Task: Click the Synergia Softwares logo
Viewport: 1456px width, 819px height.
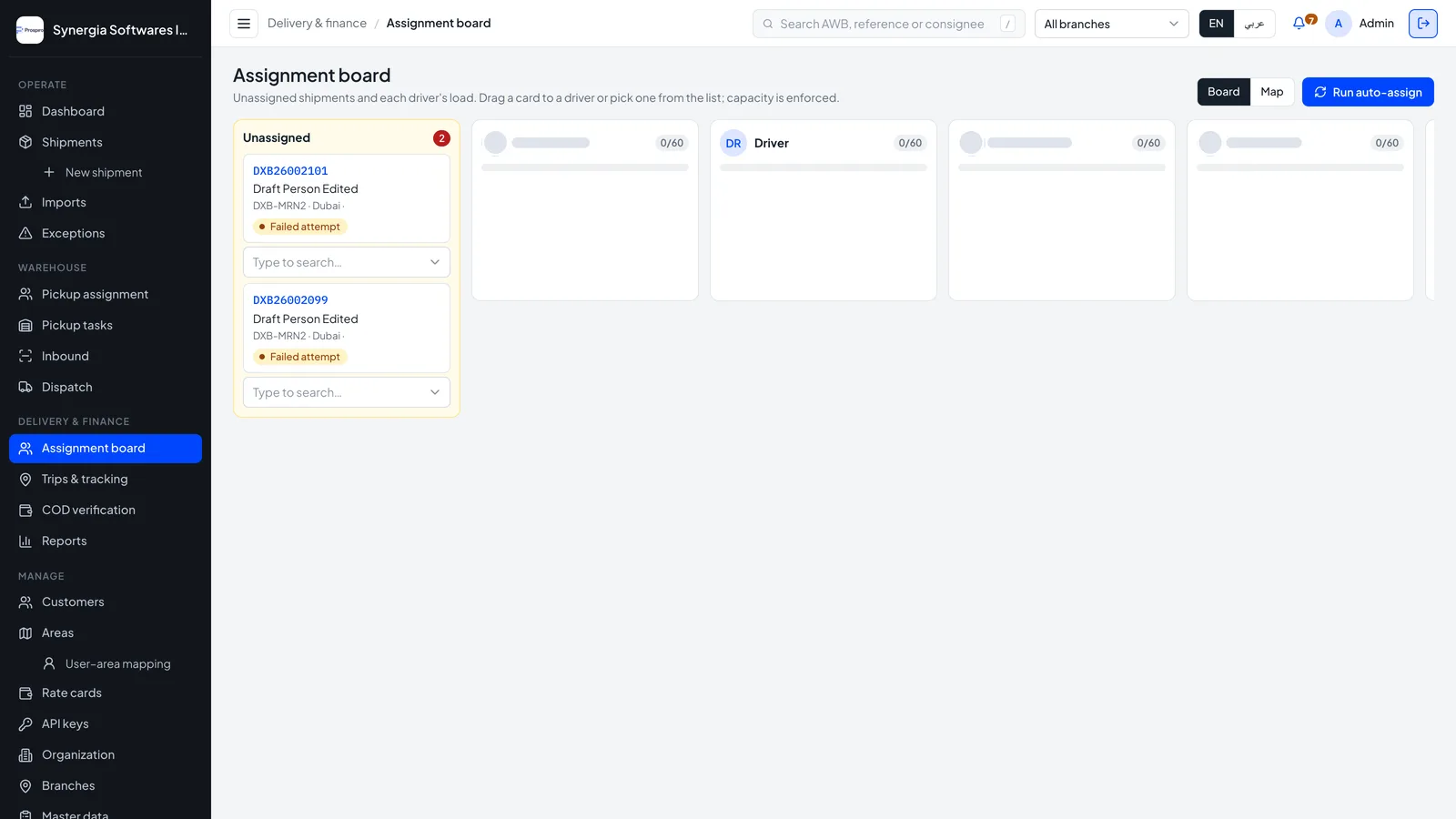Action: coord(30,30)
